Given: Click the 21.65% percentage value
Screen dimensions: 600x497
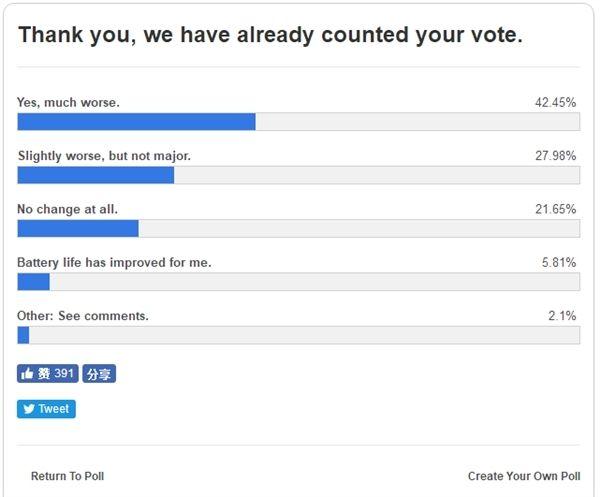Looking at the screenshot, I should 556,209.
